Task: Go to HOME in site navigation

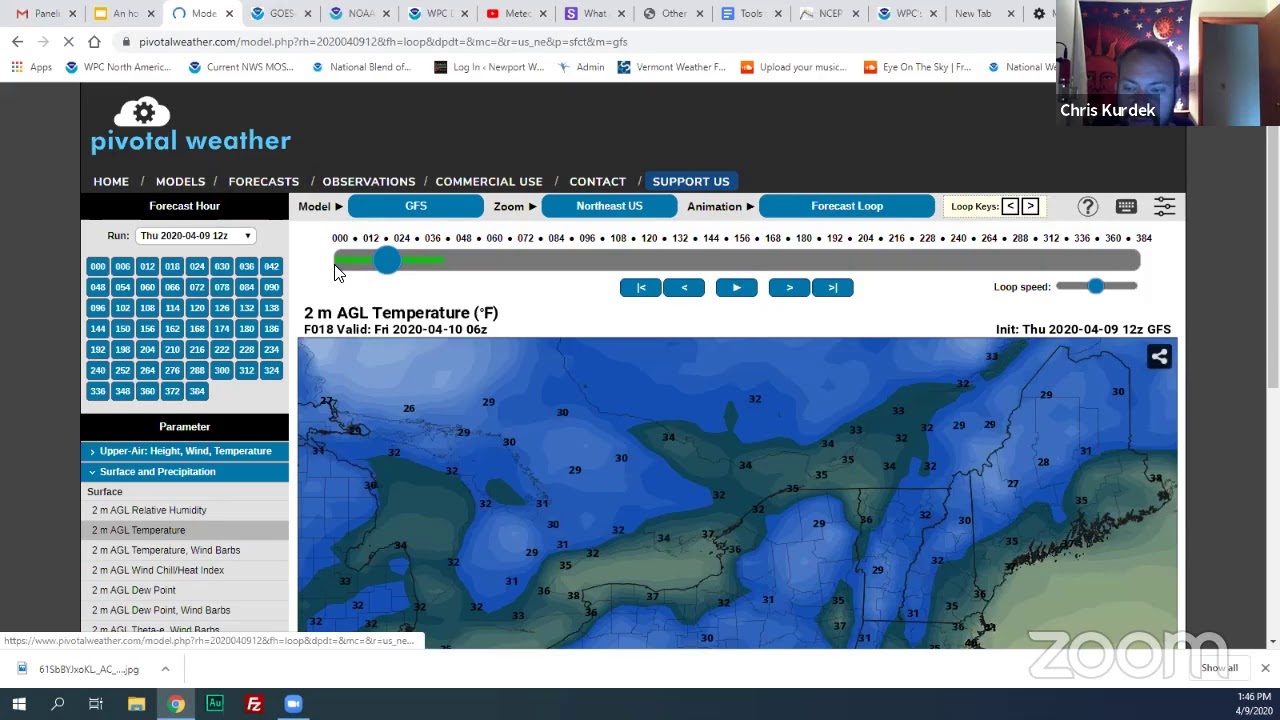Action: 111,181
